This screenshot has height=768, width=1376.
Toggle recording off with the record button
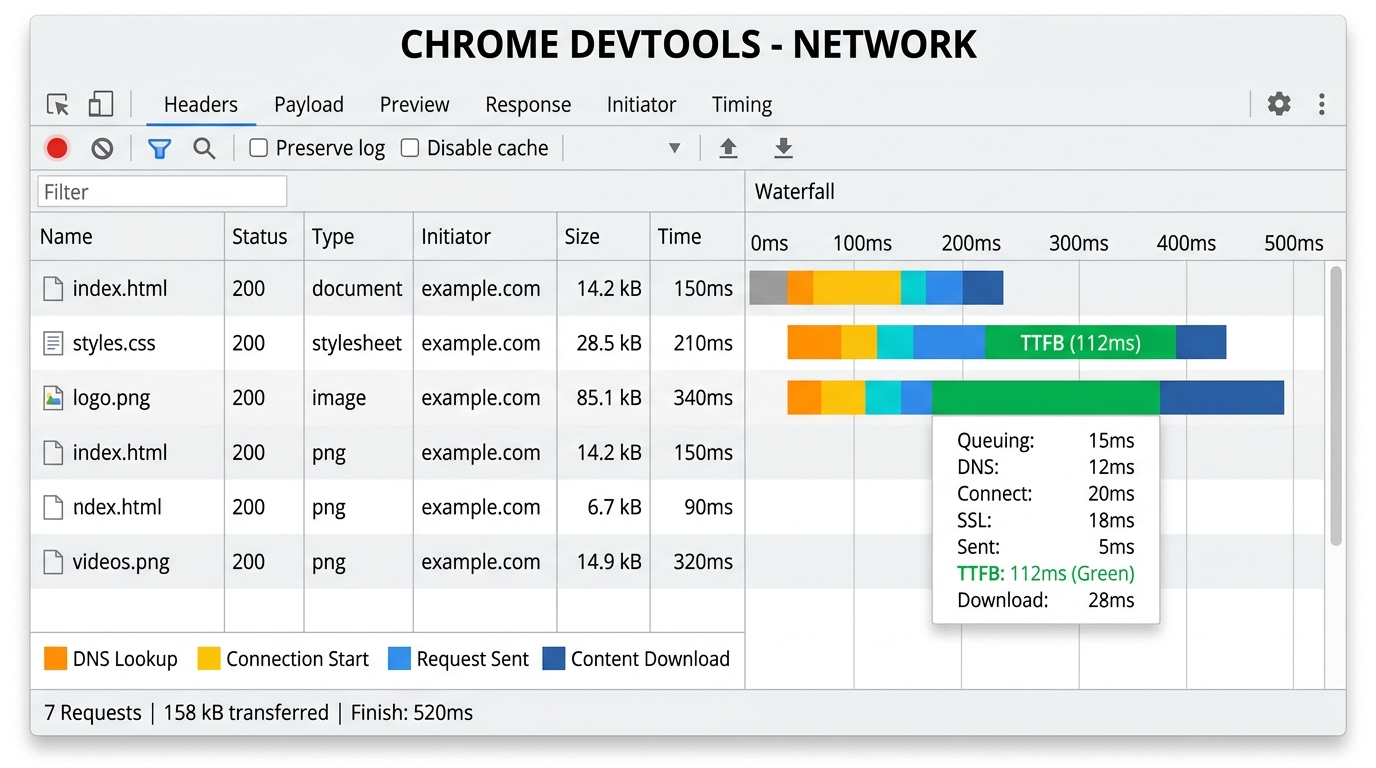(56, 147)
